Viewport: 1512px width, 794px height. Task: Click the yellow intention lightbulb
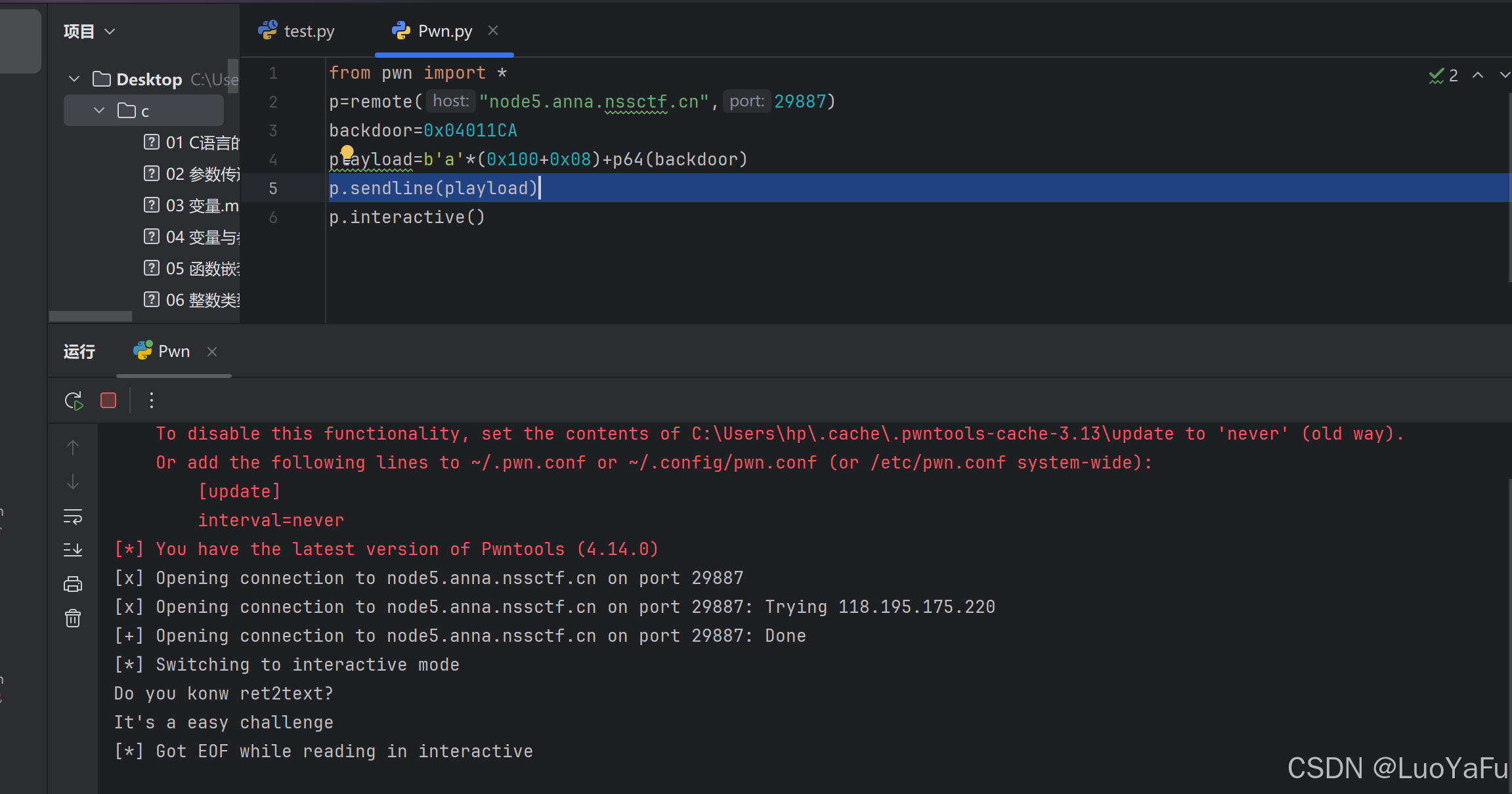(x=347, y=152)
